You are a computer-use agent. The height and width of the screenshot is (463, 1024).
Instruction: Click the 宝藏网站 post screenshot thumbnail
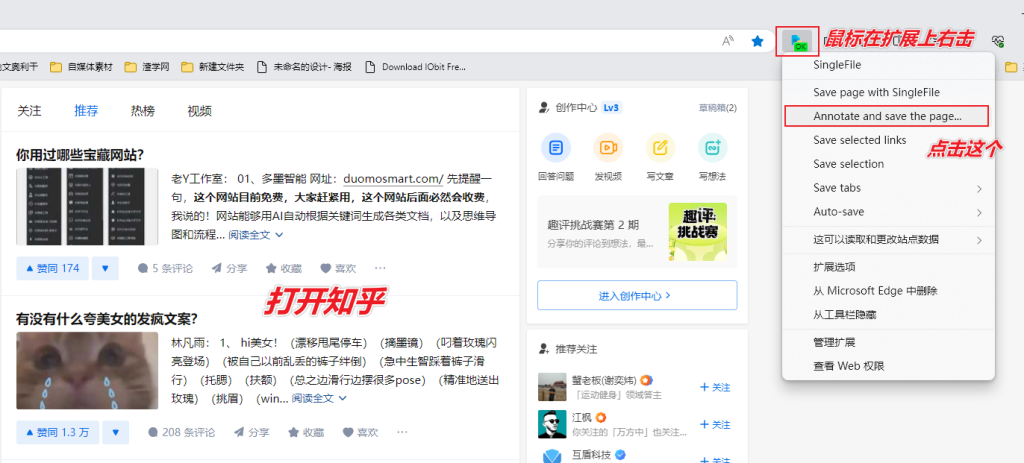(87, 206)
